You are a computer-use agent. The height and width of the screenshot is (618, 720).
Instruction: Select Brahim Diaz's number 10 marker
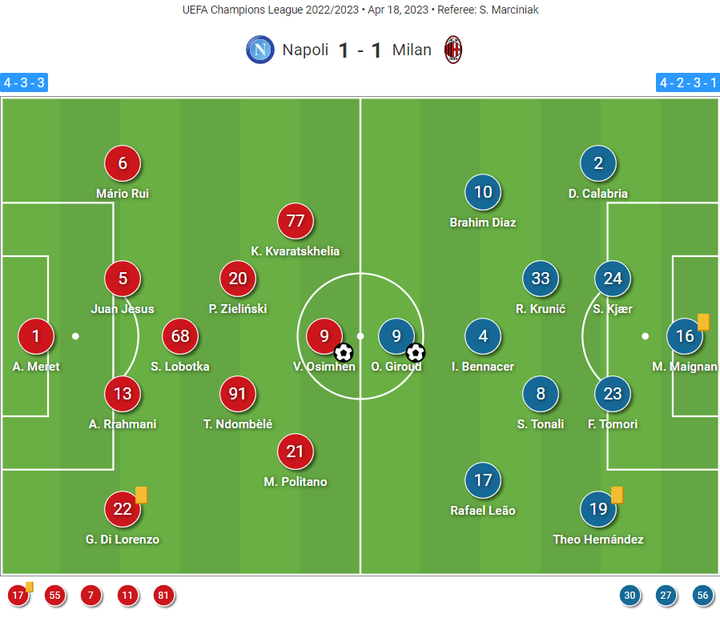click(x=483, y=193)
